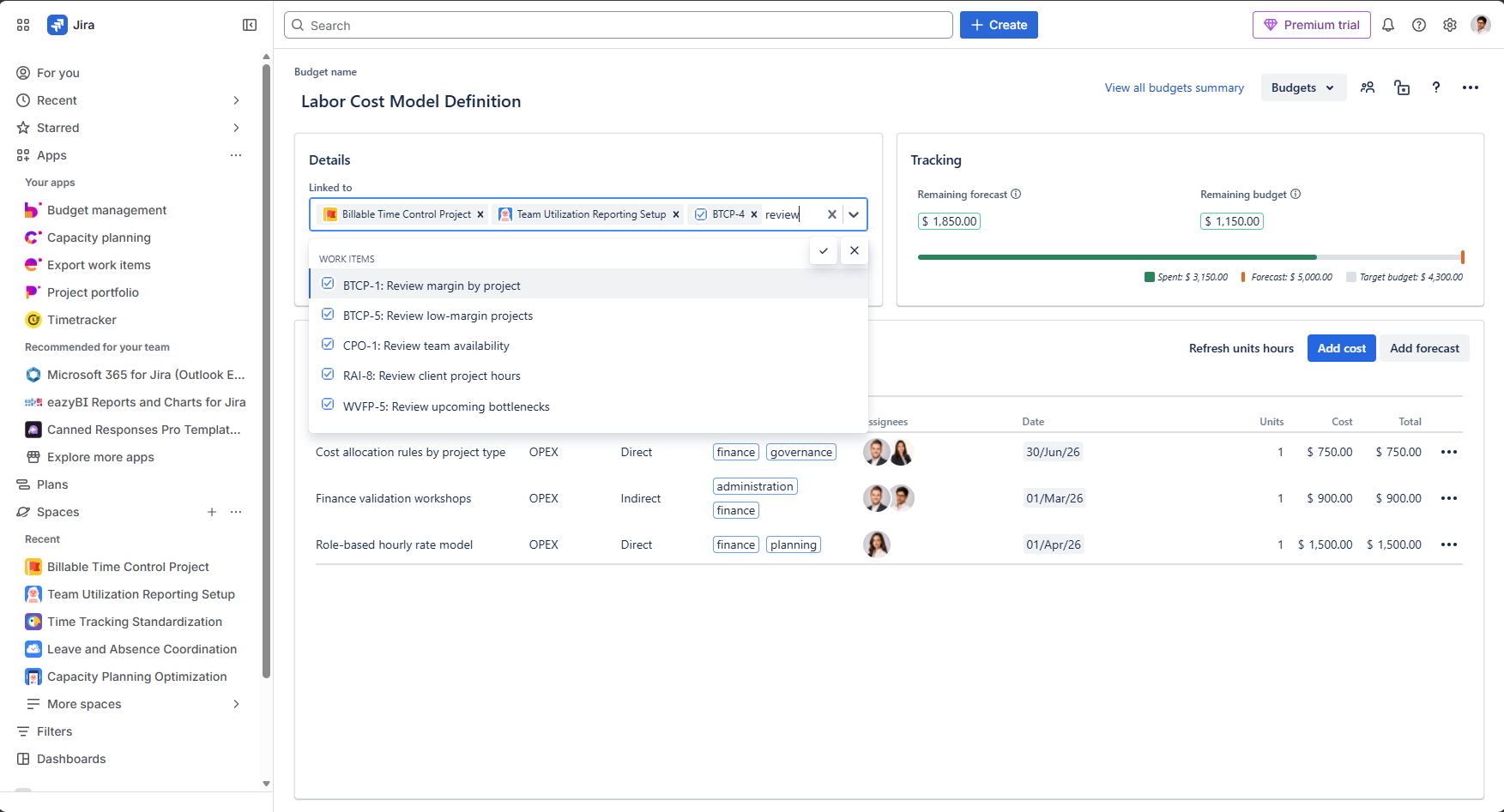Expand Starred menu
1504x812 pixels.
click(236, 128)
